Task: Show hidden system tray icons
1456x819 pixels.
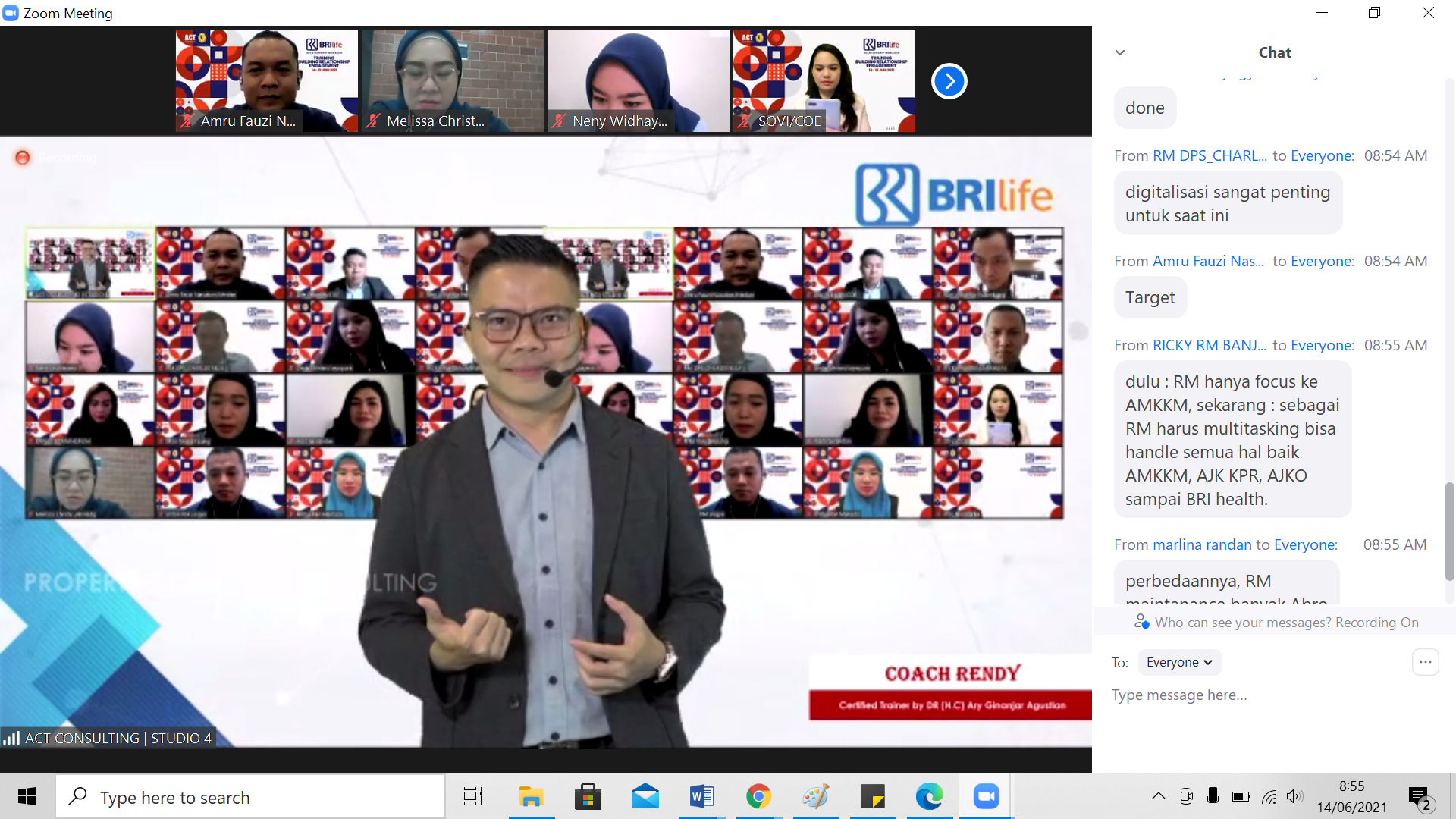Action: tap(1158, 796)
